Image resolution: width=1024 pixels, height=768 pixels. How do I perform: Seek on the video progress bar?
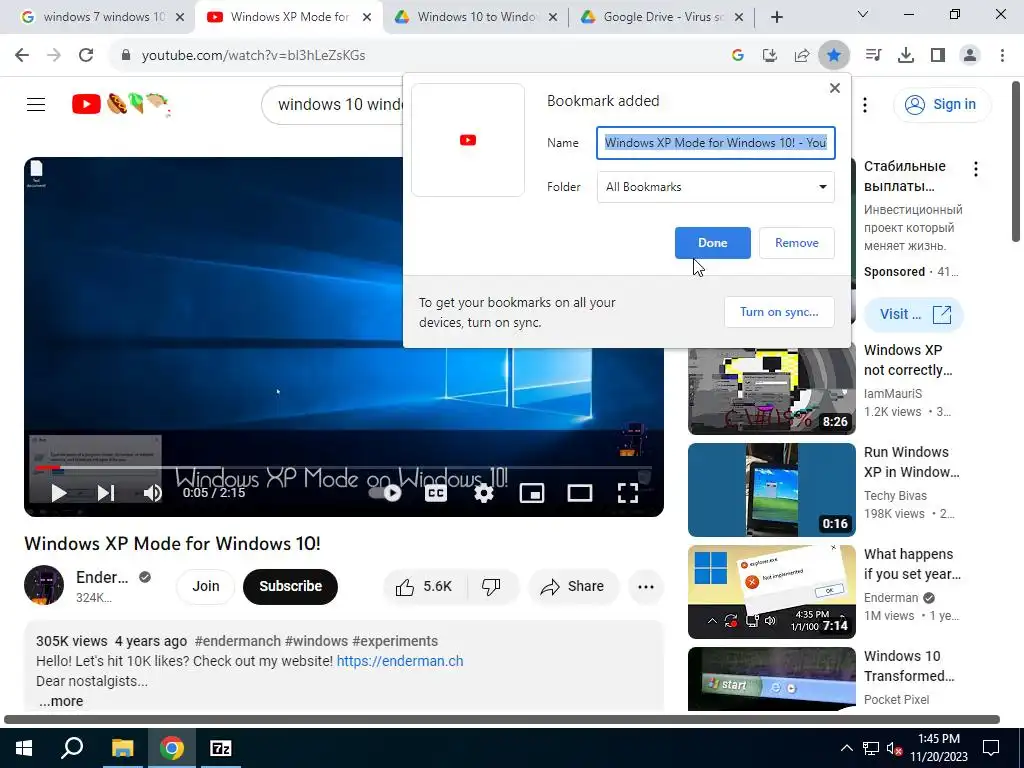[344, 468]
